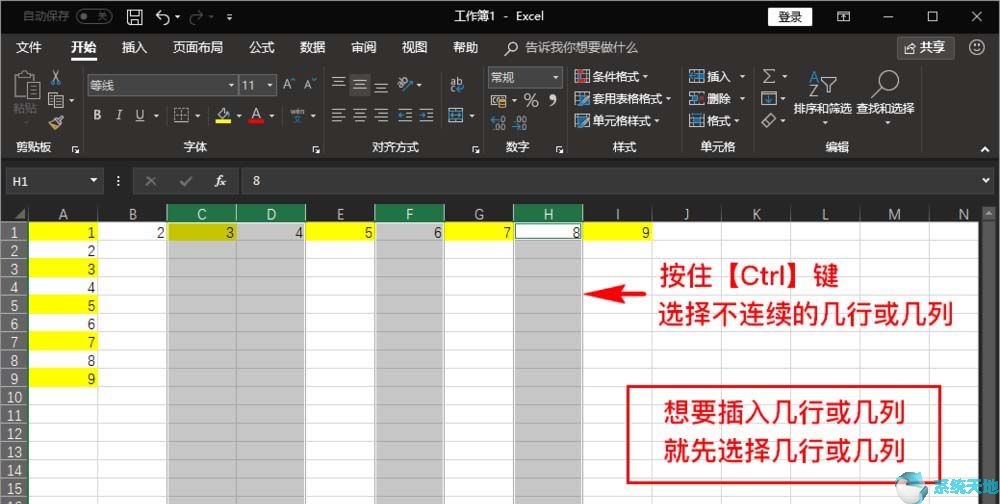Open 套用表格格式 table styles menu

[623, 99]
